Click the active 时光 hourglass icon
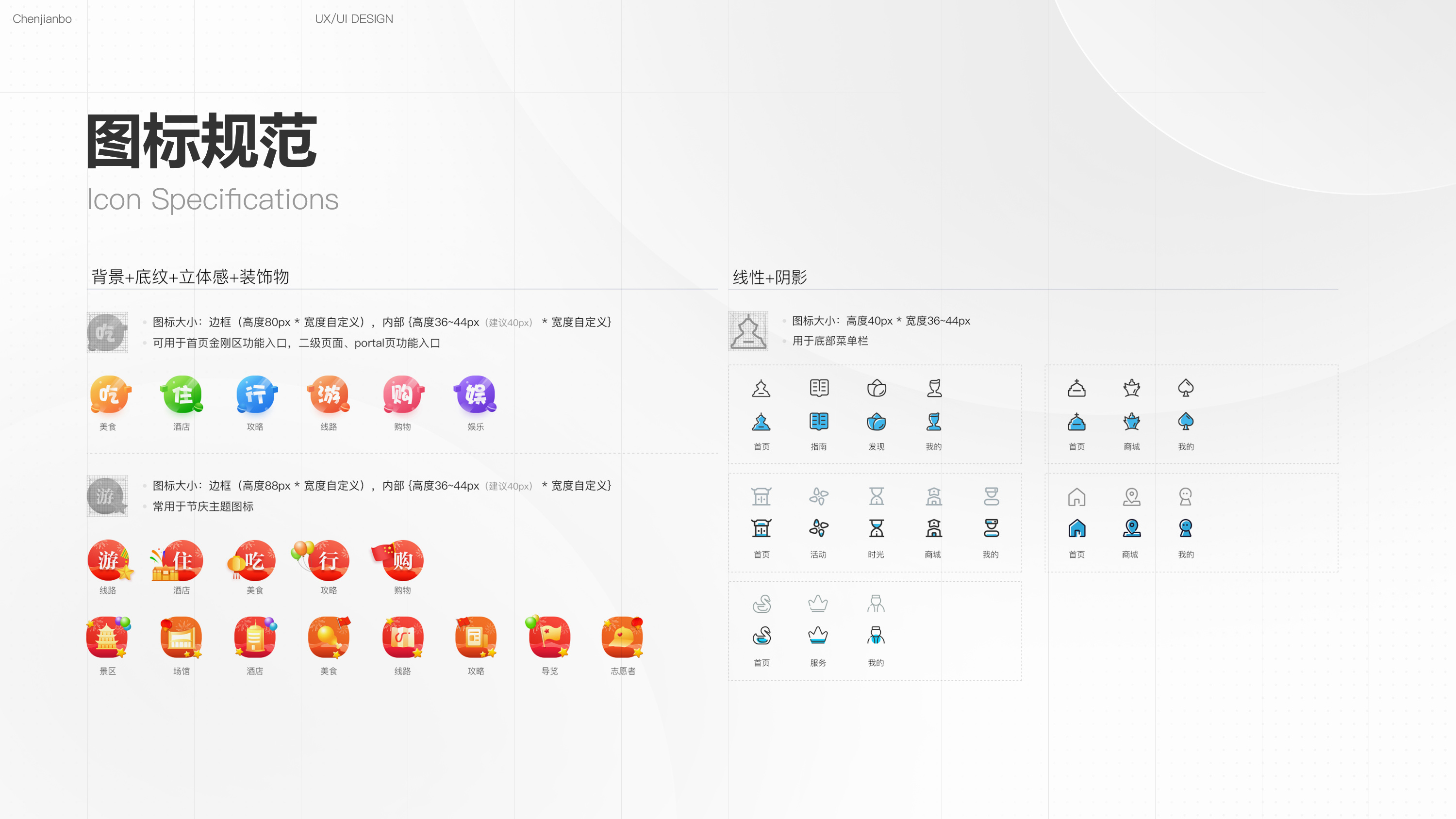The image size is (1456, 819). (x=876, y=528)
